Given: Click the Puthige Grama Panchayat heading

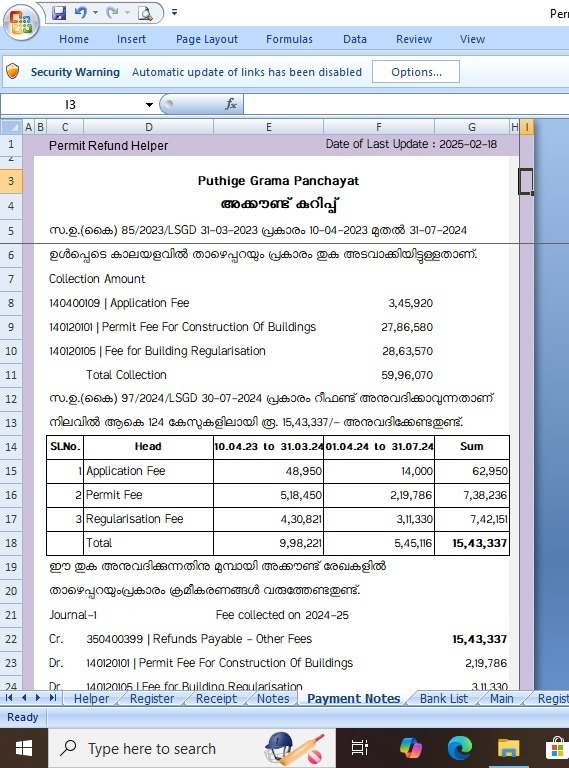Looking at the screenshot, I should (x=278, y=181).
